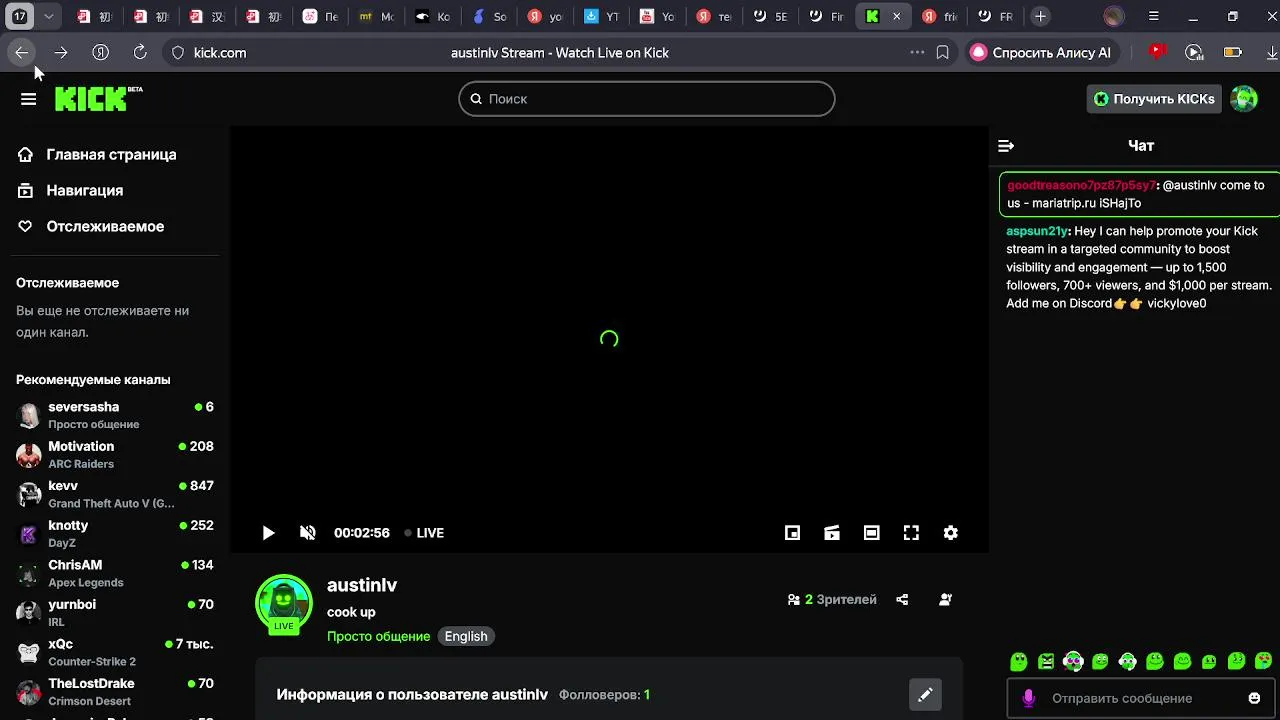Click the purple microphone icon in chat
Screen dimensions: 1280x720
[1028, 698]
